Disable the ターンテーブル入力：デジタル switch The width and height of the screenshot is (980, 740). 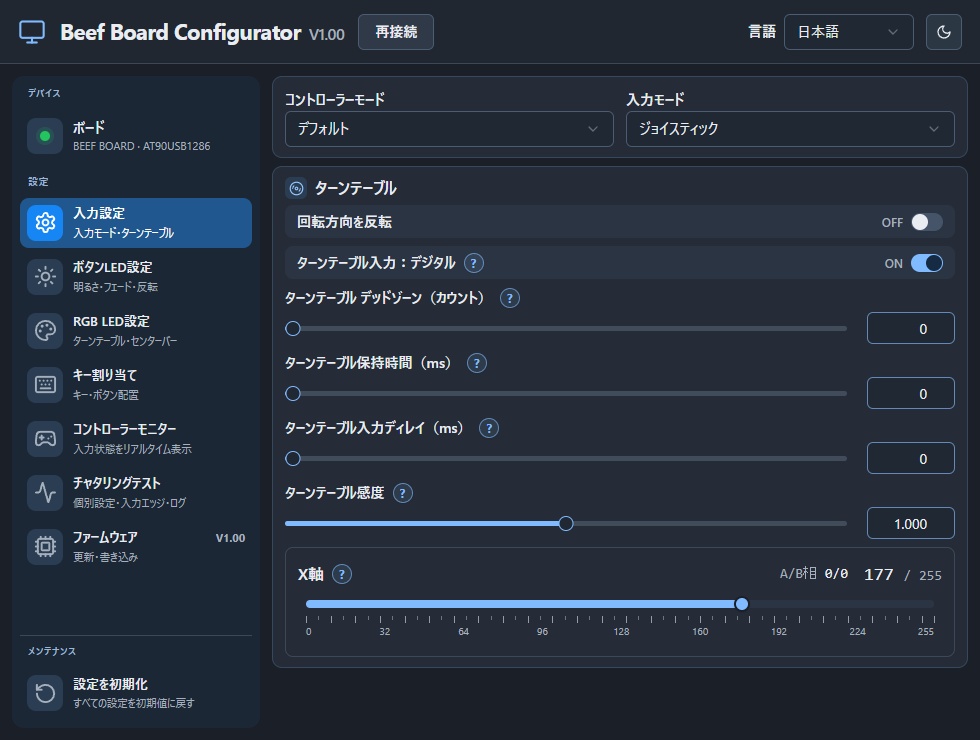(927, 263)
